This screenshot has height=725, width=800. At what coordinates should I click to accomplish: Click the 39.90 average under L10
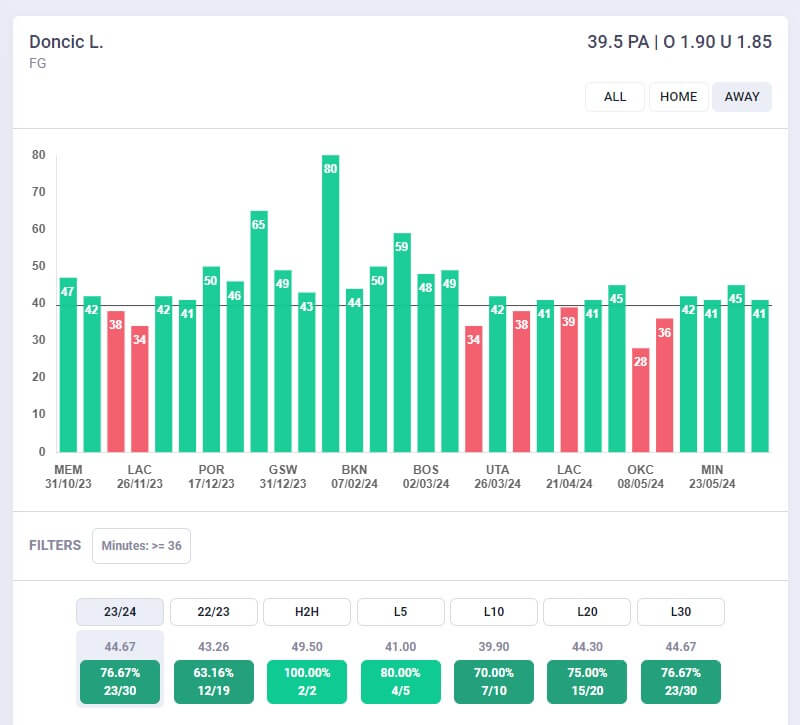pyautogui.click(x=494, y=647)
